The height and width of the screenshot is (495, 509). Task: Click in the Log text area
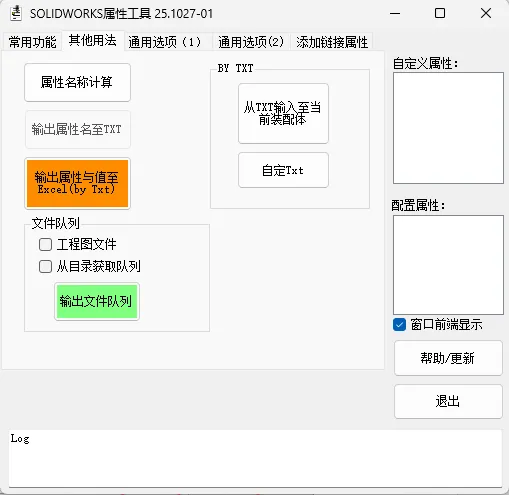point(255,458)
